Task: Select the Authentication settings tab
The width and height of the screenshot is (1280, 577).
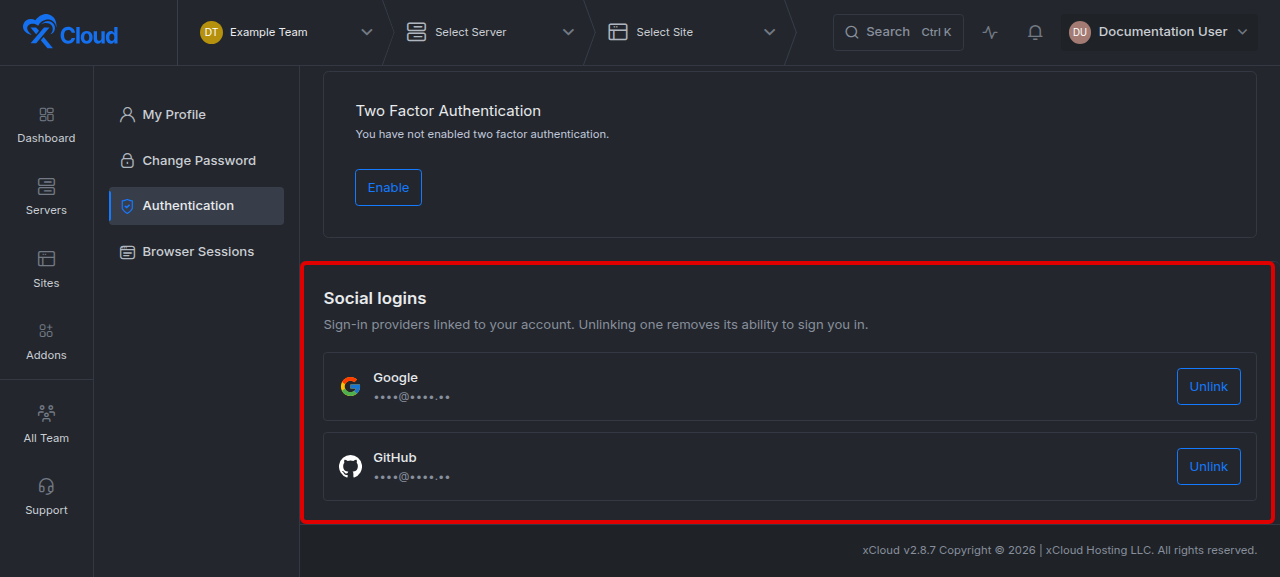Action: tap(196, 206)
